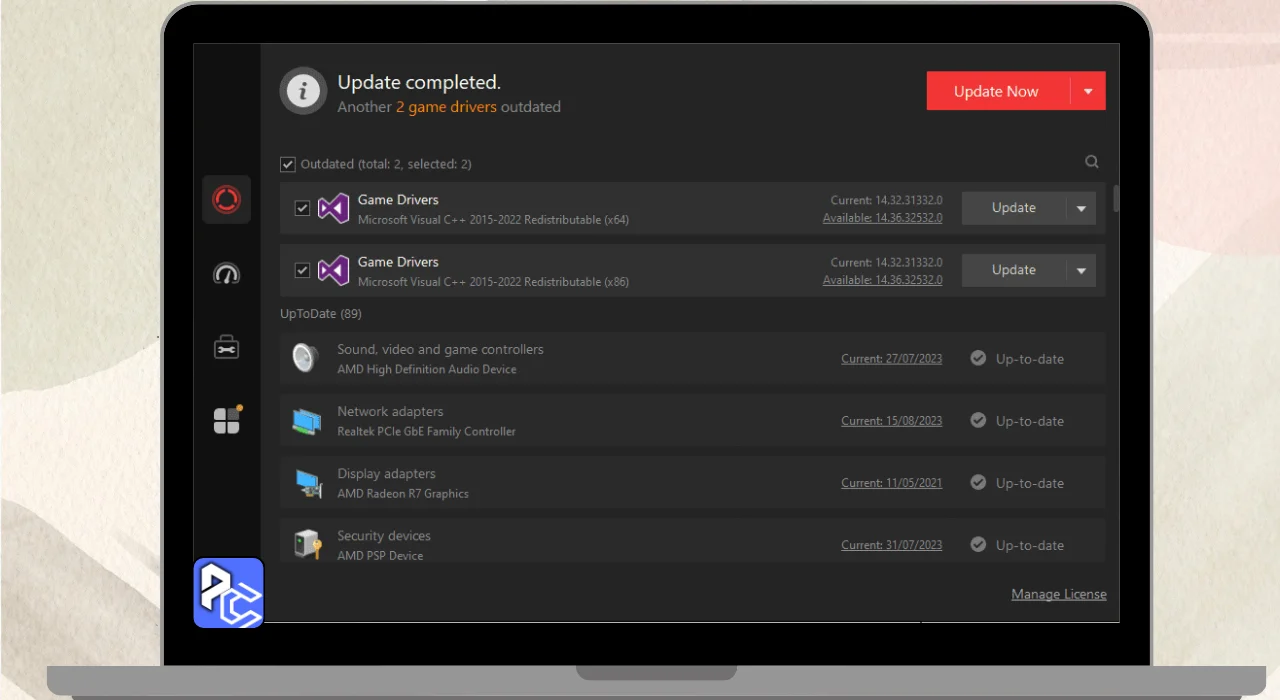
Task: Open the Speed Up gauge sidebar icon
Action: coord(226,274)
